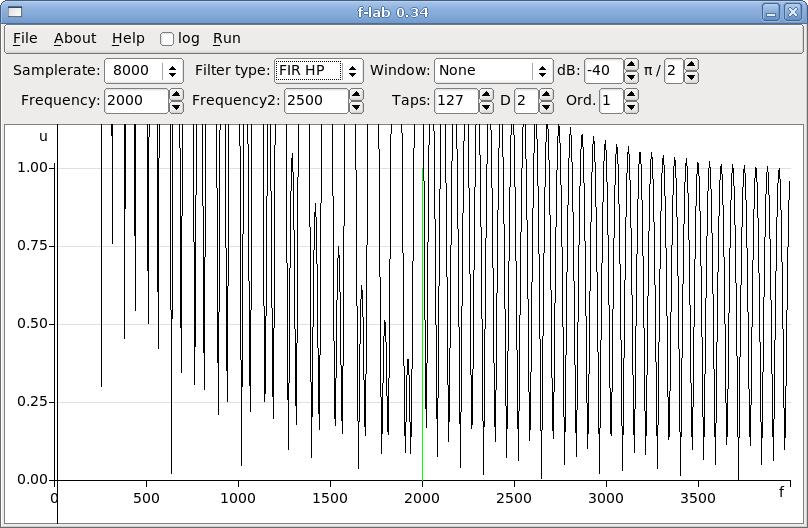The height and width of the screenshot is (528, 808).
Task: Click the 3500 label on frequency axis
Action: (698, 498)
